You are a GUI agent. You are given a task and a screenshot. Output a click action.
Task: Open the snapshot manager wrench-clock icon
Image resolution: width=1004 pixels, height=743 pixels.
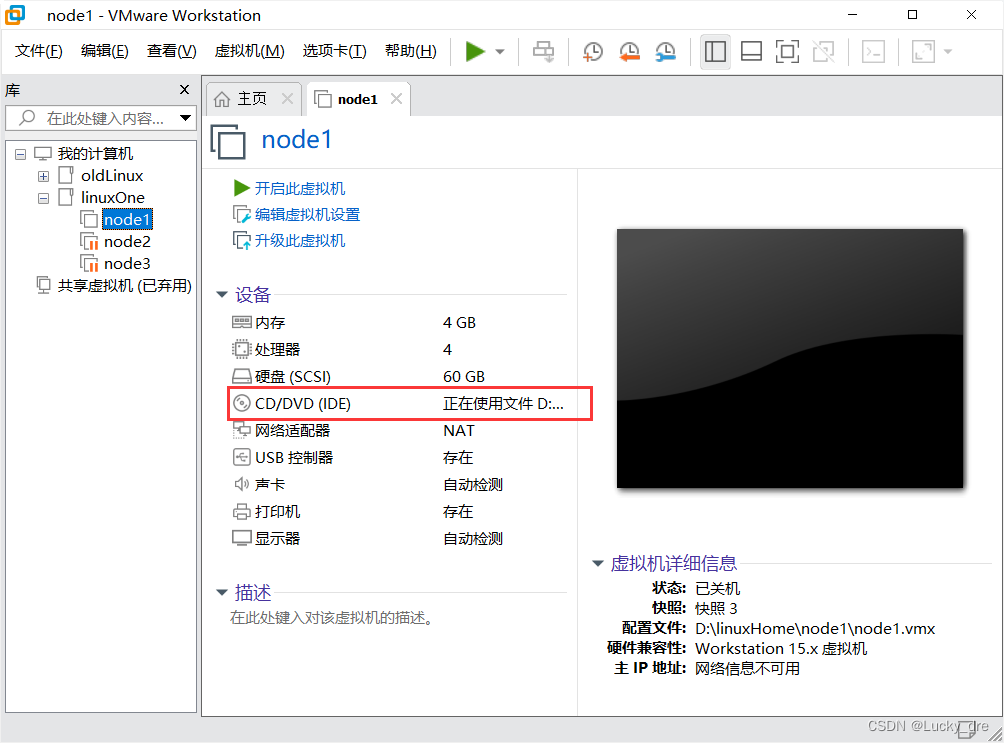[666, 51]
